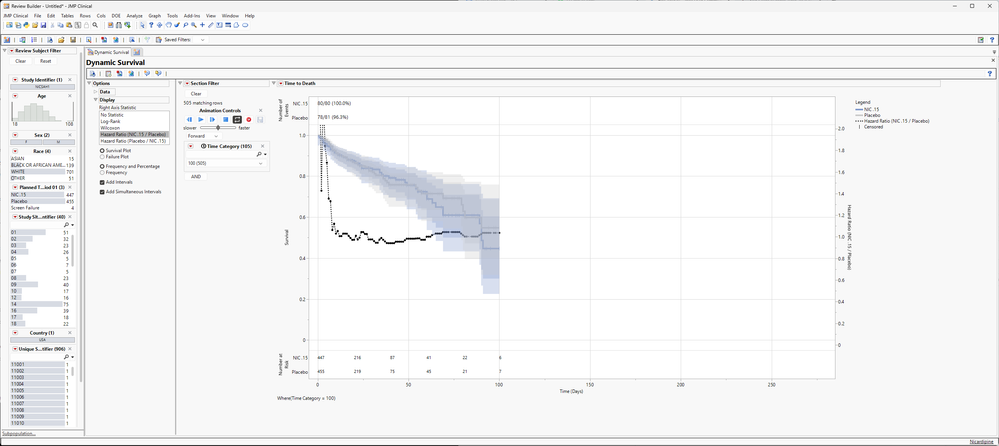Click the Search magnifier icon in main toolbar
Image resolution: width=999 pixels, height=446 pixels.
coord(95,25)
